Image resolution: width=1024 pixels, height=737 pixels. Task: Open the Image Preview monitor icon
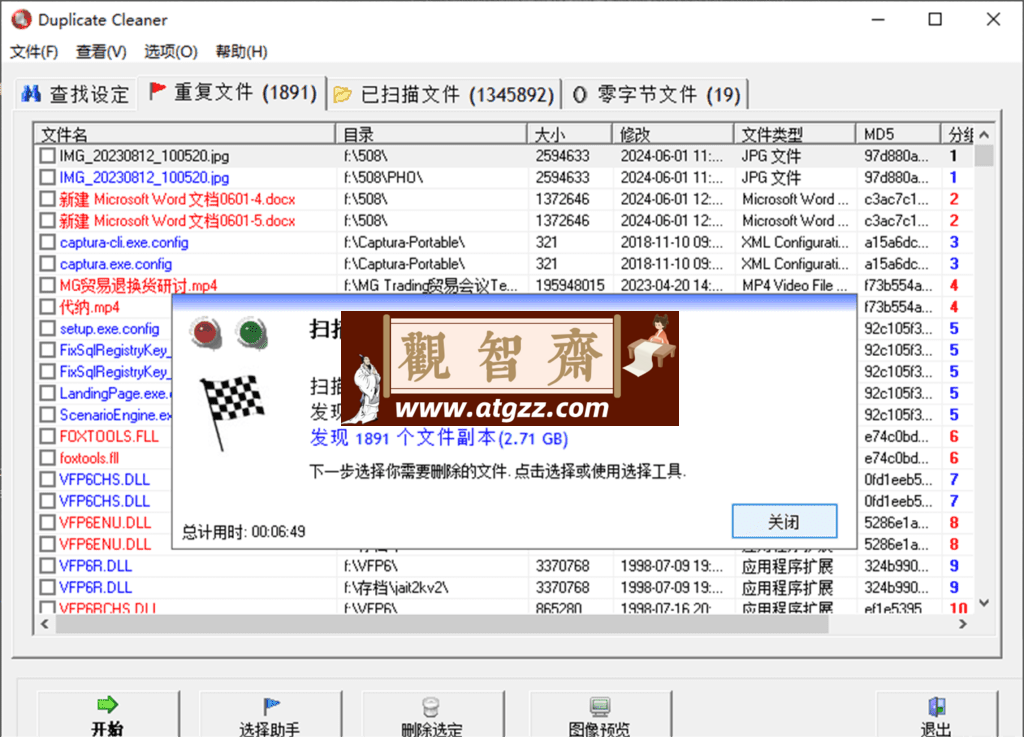pyautogui.click(x=600, y=706)
